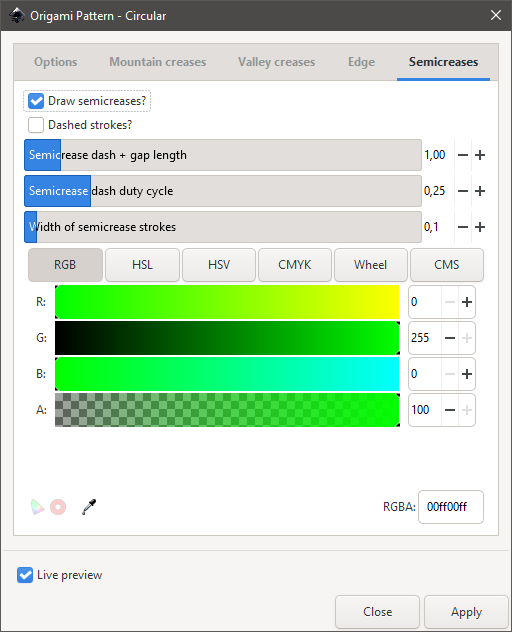
Task: Decrease the A alpha value
Action: [450, 410]
